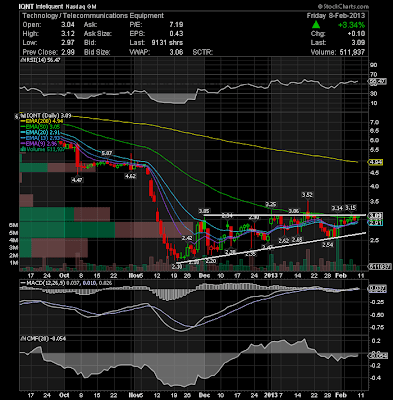Click the 6M tick on the volume scale

[13, 225]
